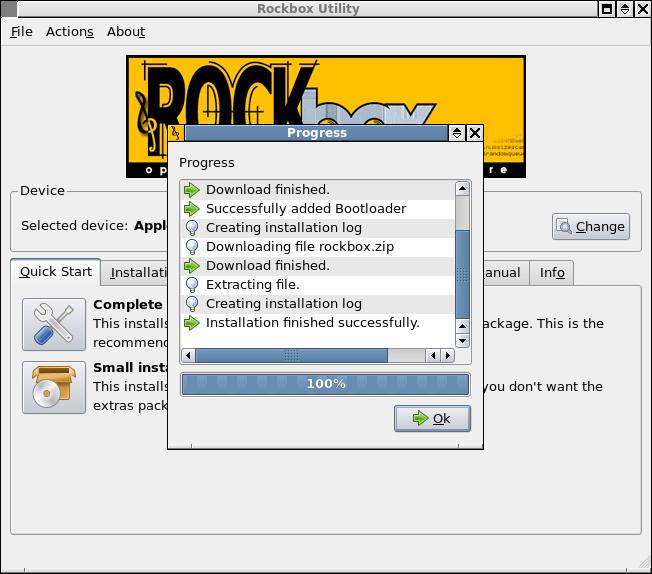Screen dimensions: 652x574
Task: Open the About menu
Action: click(x=126, y=31)
